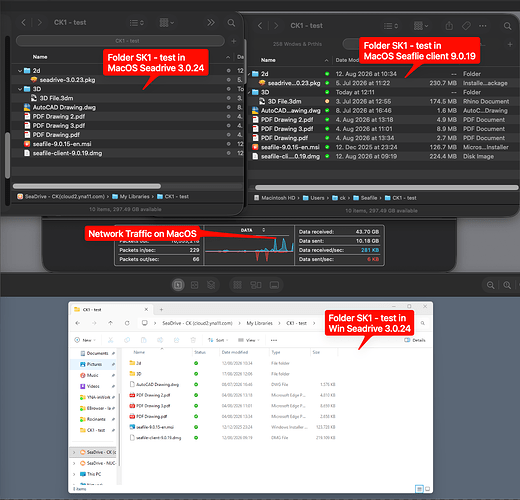The width and height of the screenshot is (520, 500).
Task: Click the up-arrow navigation icon in Explorer
Action: [110, 323]
